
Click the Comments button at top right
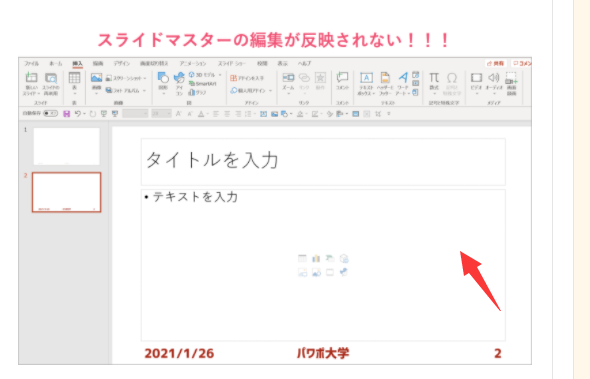tap(522, 63)
